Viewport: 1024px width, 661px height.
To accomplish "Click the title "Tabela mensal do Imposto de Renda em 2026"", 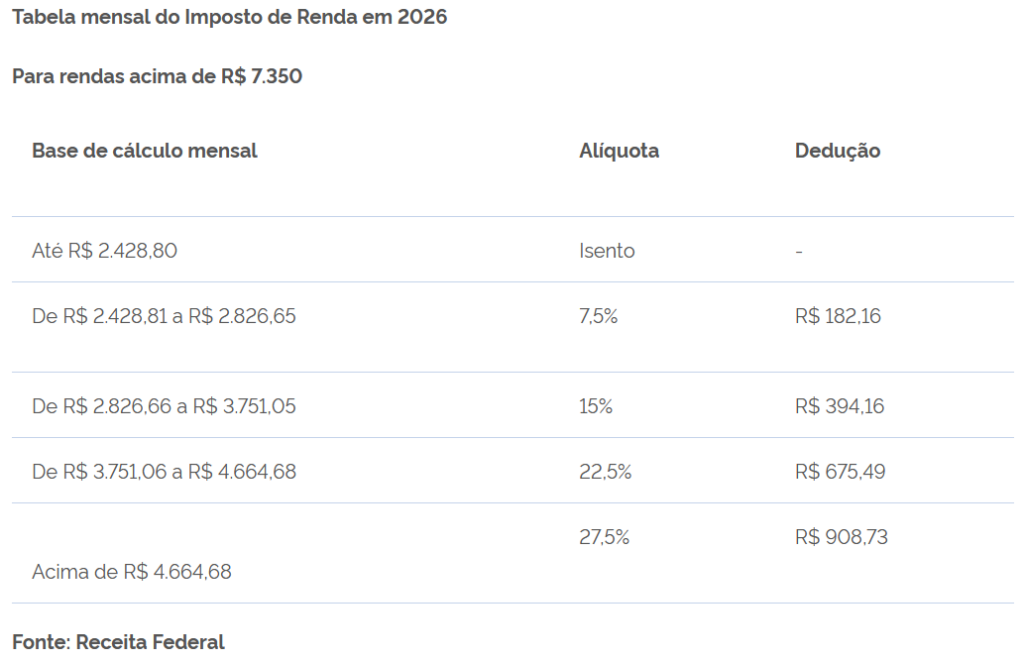I will [229, 19].
